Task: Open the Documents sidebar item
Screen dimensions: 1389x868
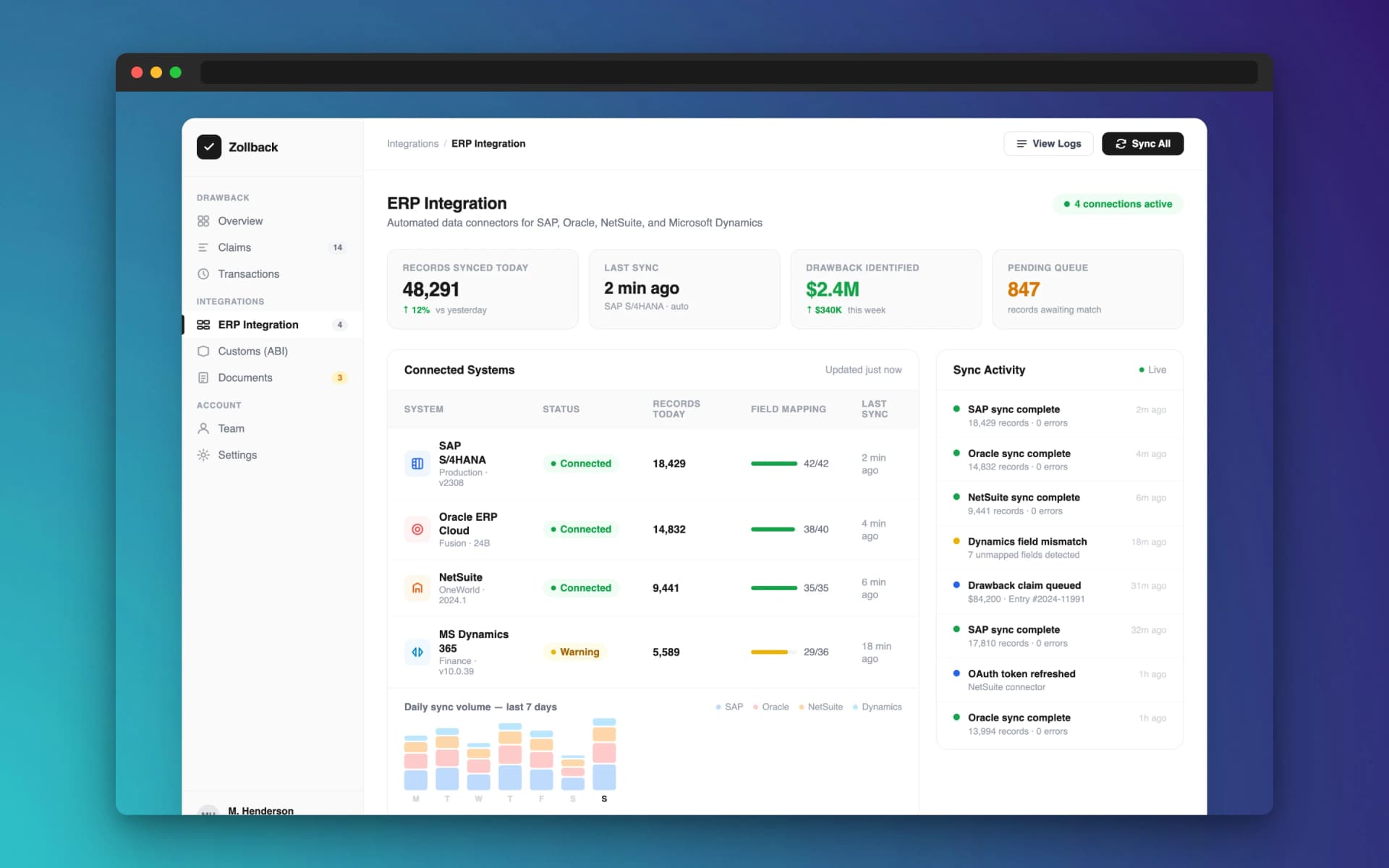Action: [245, 378]
